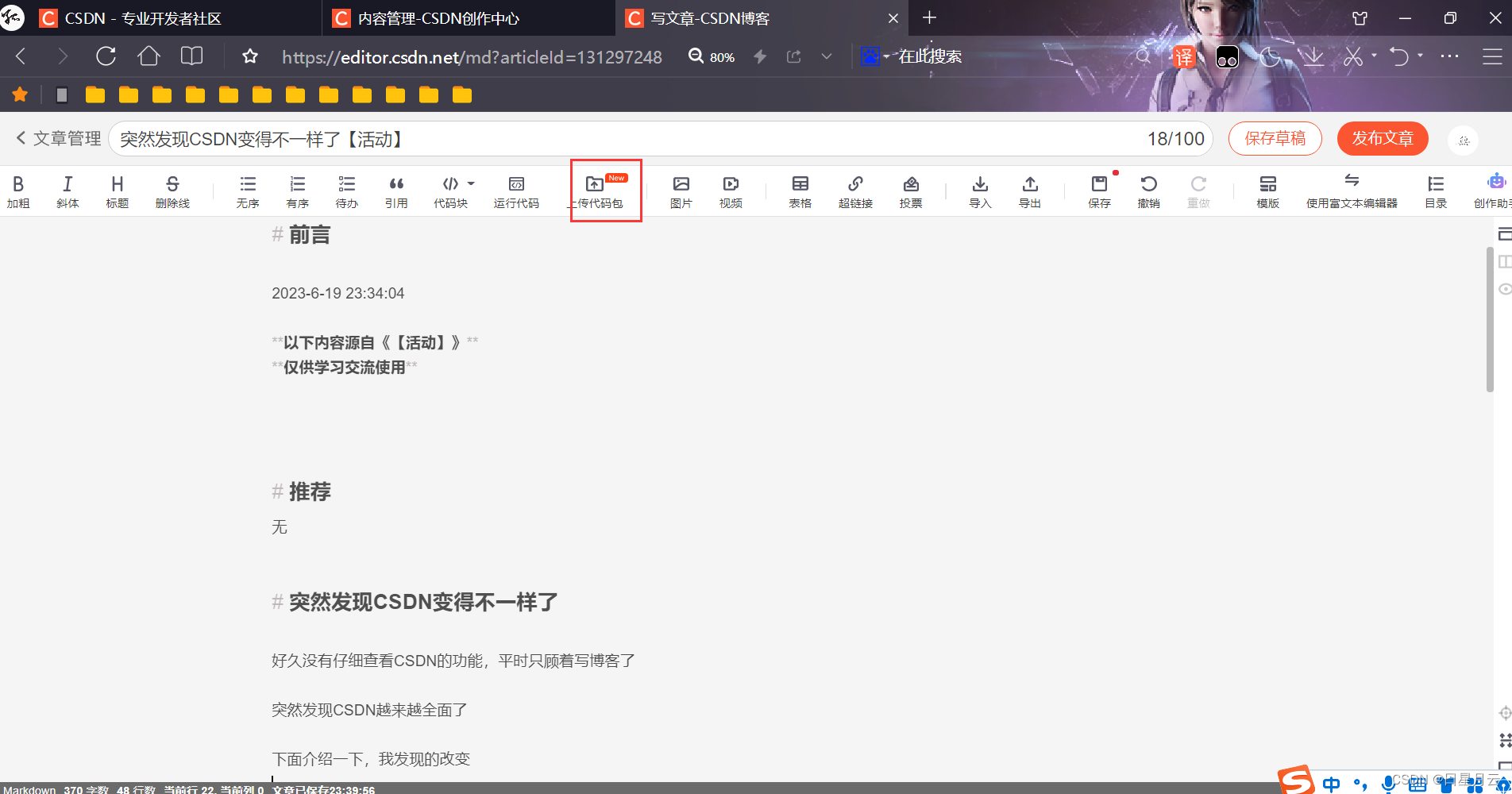Go to browser home page
This screenshot has width=1512, height=794.
(148, 56)
